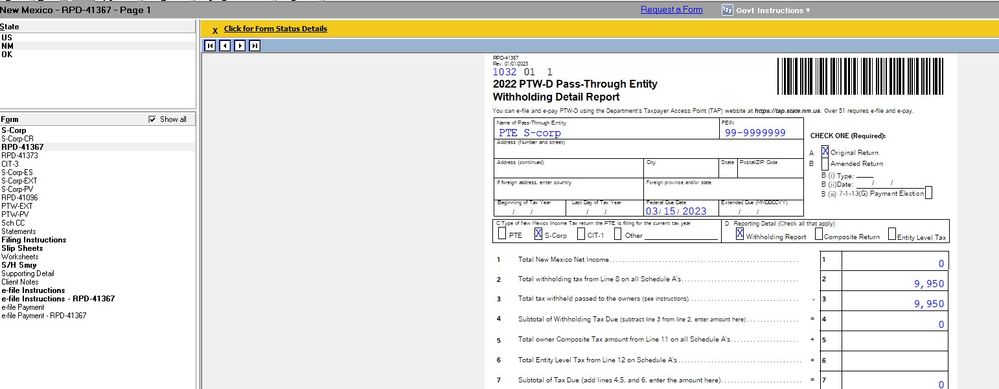Open e-file Payment item

click(x=97, y=307)
